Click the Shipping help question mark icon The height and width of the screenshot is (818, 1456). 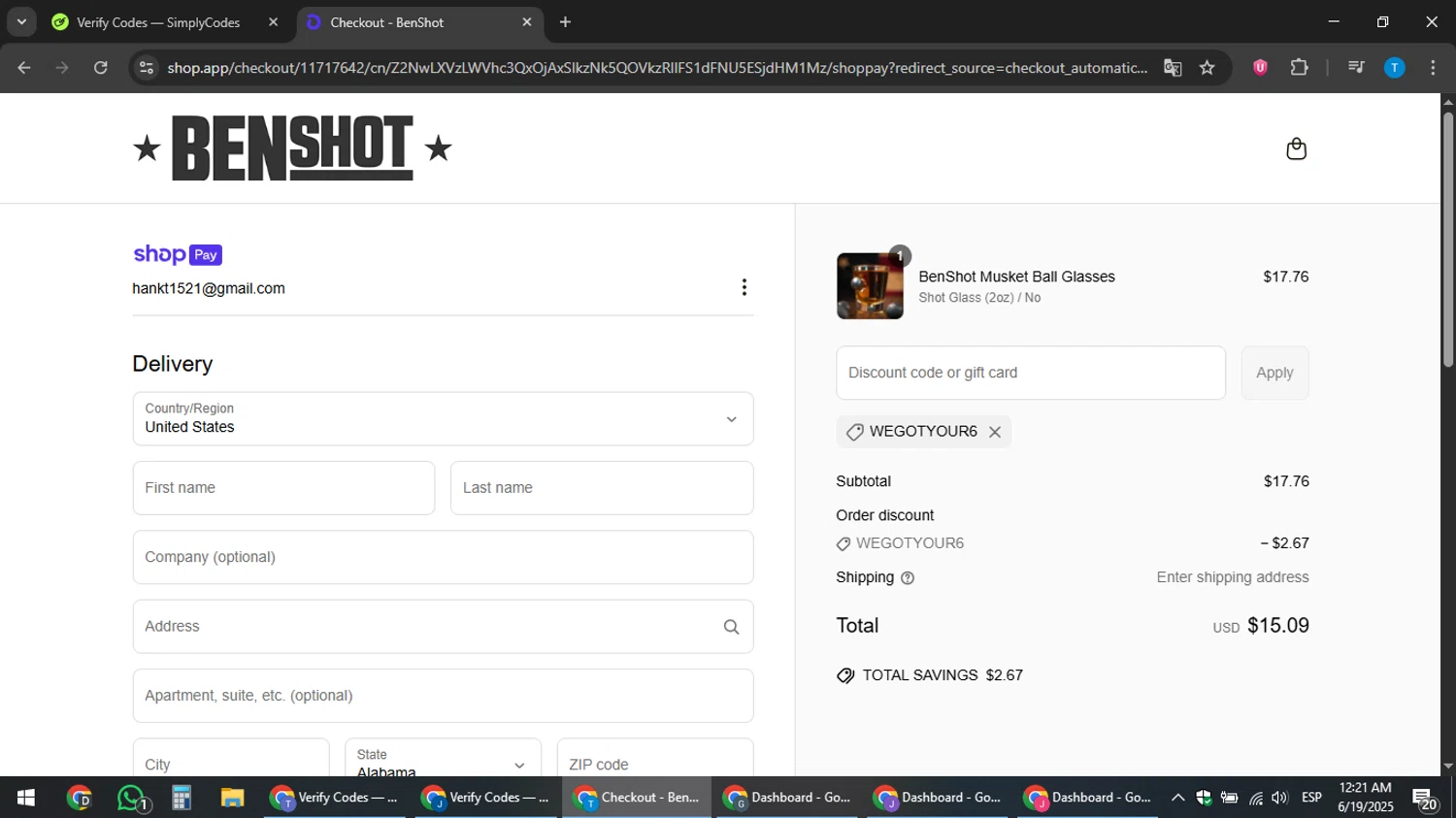pyautogui.click(x=908, y=578)
